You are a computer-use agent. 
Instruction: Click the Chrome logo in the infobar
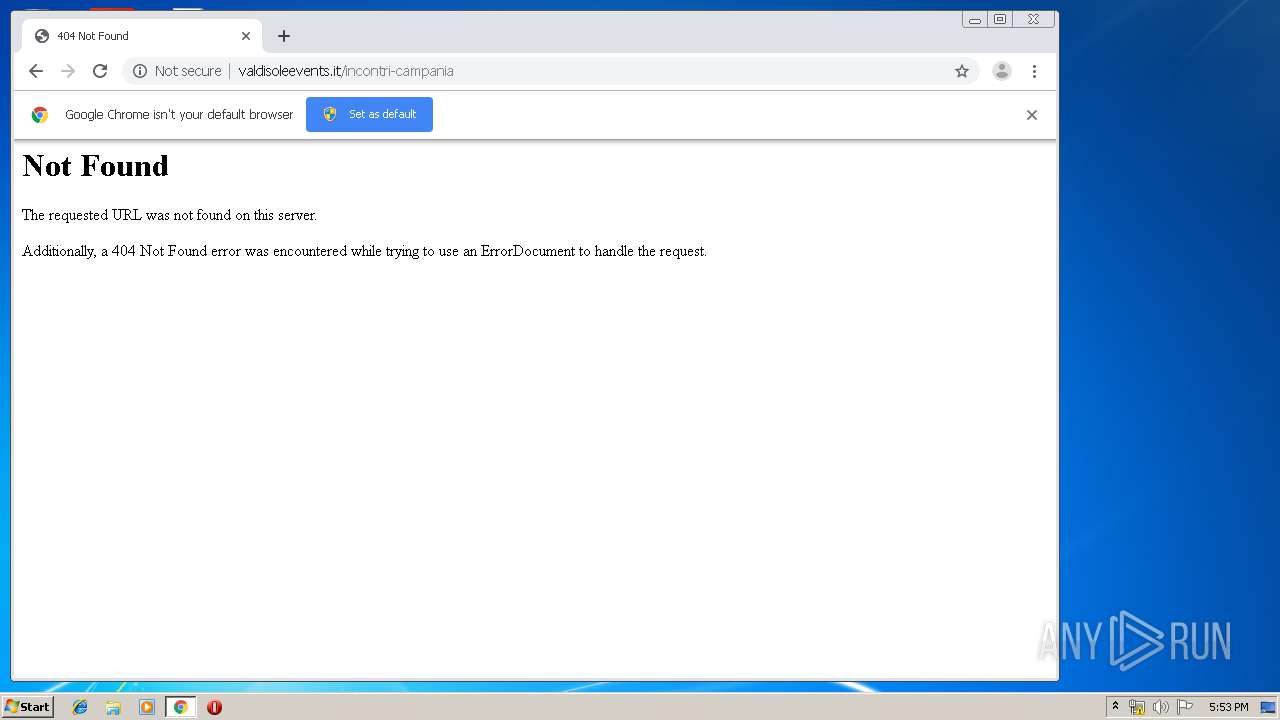(39, 115)
